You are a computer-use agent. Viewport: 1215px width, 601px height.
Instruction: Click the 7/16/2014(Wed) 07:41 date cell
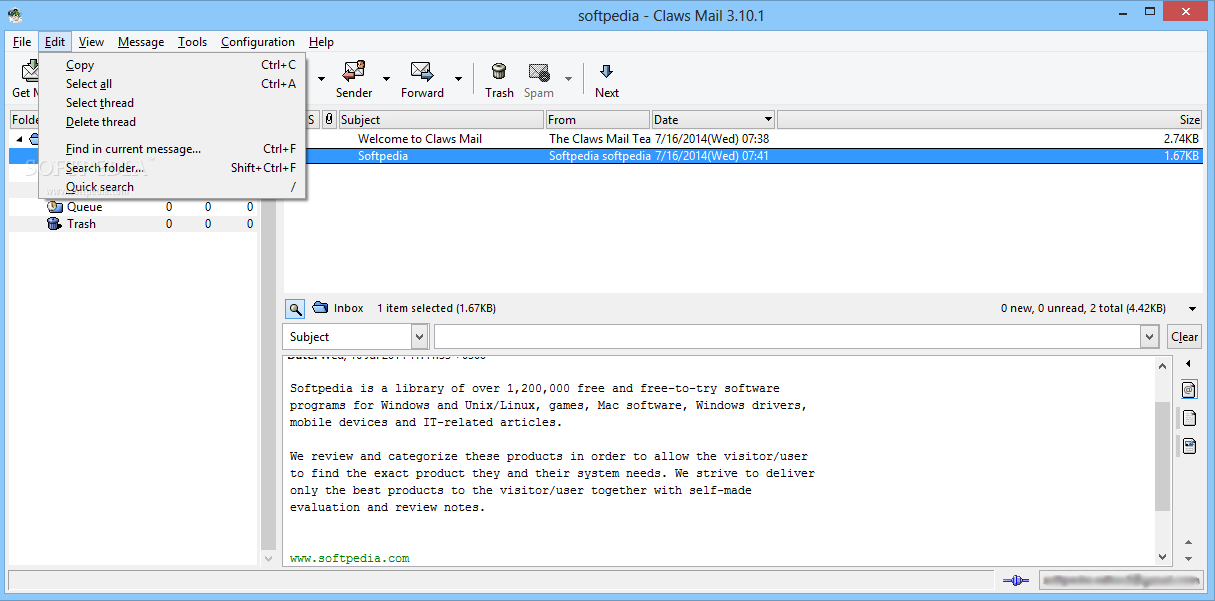pos(712,156)
